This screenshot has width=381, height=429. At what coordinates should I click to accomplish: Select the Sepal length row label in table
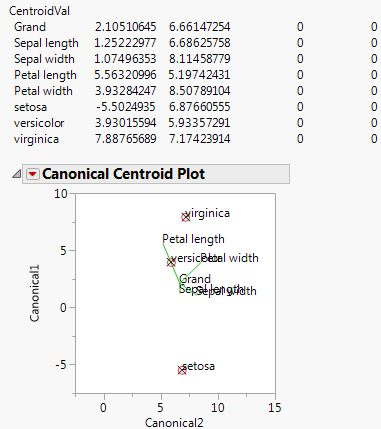pyautogui.click(x=46, y=43)
